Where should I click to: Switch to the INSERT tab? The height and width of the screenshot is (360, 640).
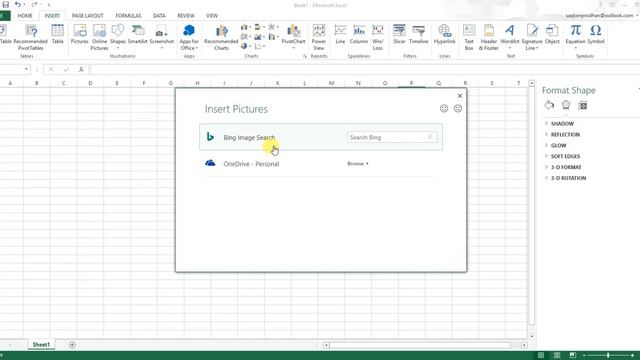coord(52,16)
